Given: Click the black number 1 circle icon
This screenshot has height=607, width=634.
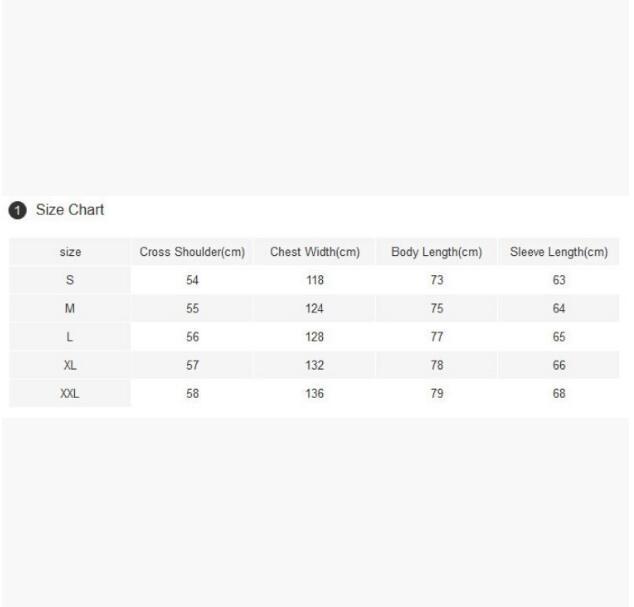Looking at the screenshot, I should coord(17,210).
